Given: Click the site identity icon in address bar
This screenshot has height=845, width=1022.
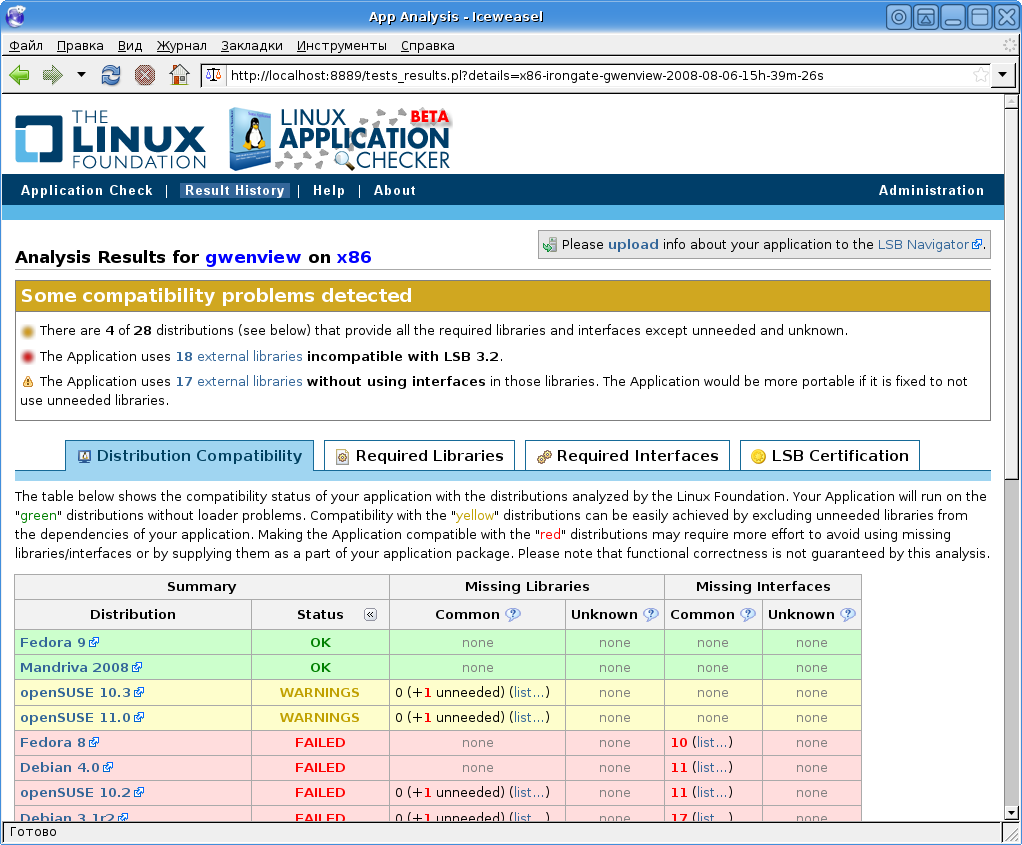Looking at the screenshot, I should click(x=214, y=75).
